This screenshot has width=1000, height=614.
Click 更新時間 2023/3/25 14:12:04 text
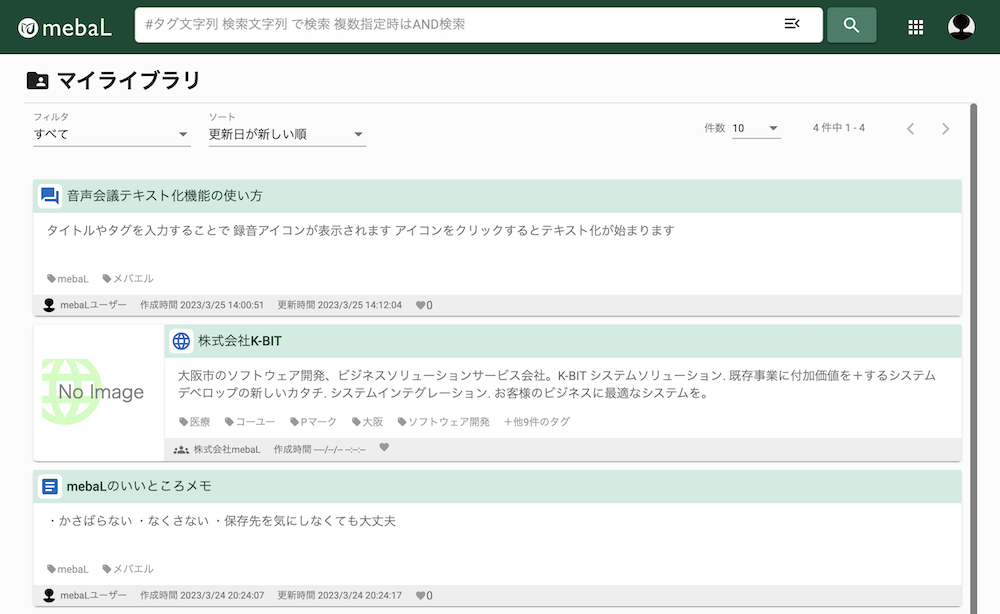pyautogui.click(x=339, y=305)
